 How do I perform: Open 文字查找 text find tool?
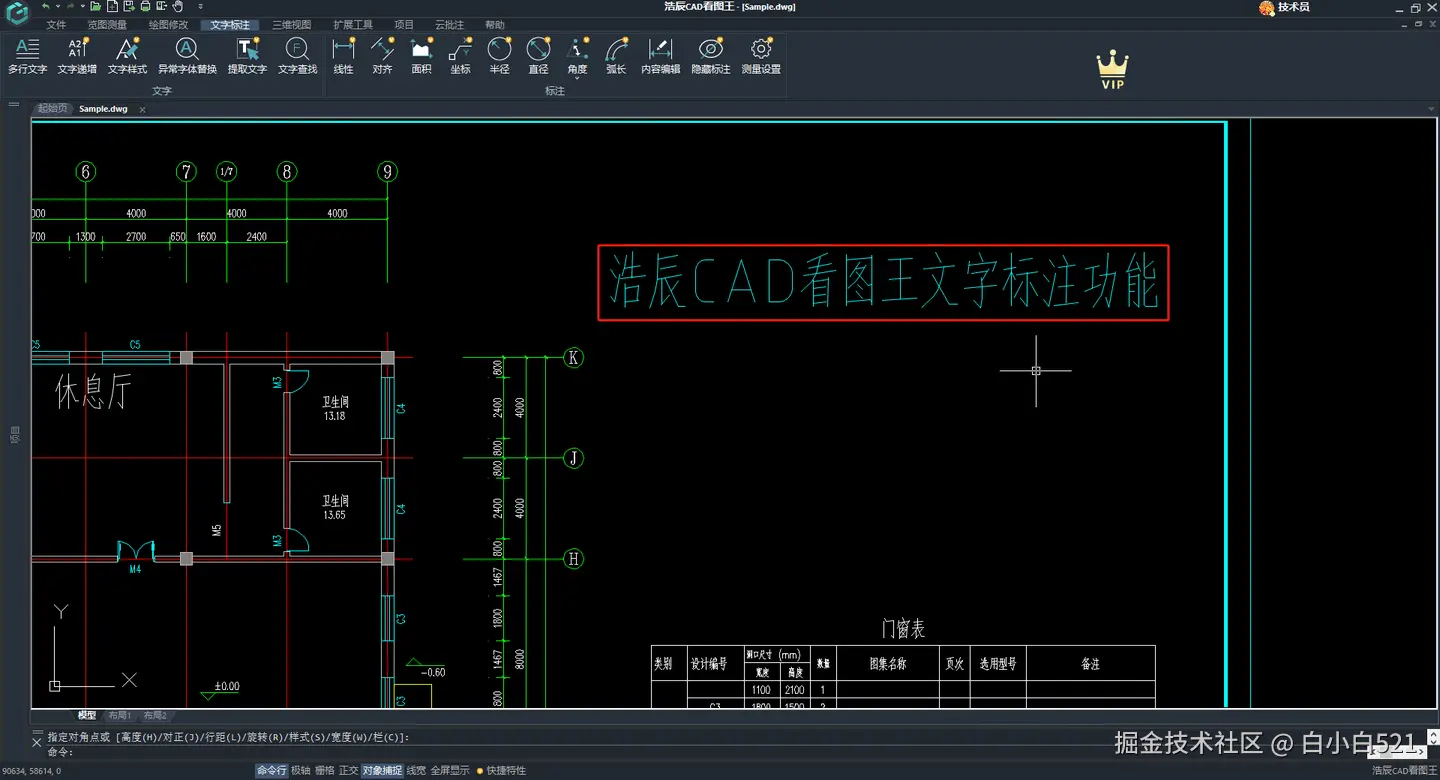pyautogui.click(x=297, y=56)
